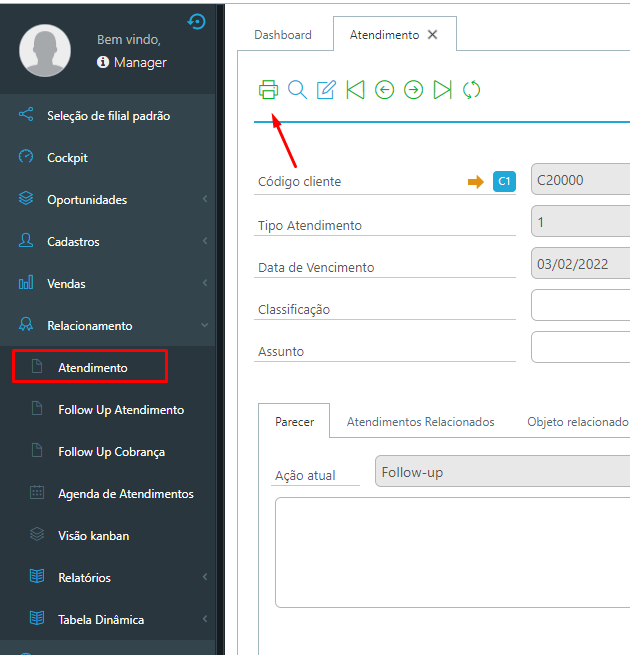This screenshot has width=630, height=655.
Task: Open the Atendimentos Relacionados tab
Action: pyautogui.click(x=420, y=422)
